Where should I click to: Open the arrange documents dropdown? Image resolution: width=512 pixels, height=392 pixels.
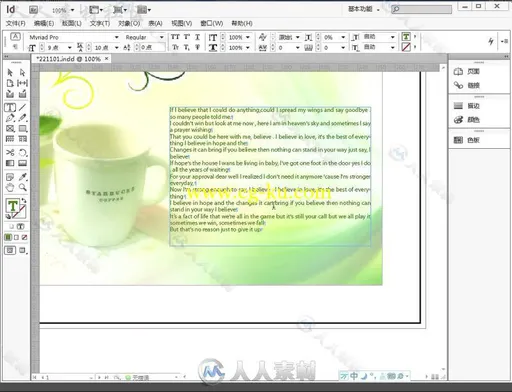[144, 10]
